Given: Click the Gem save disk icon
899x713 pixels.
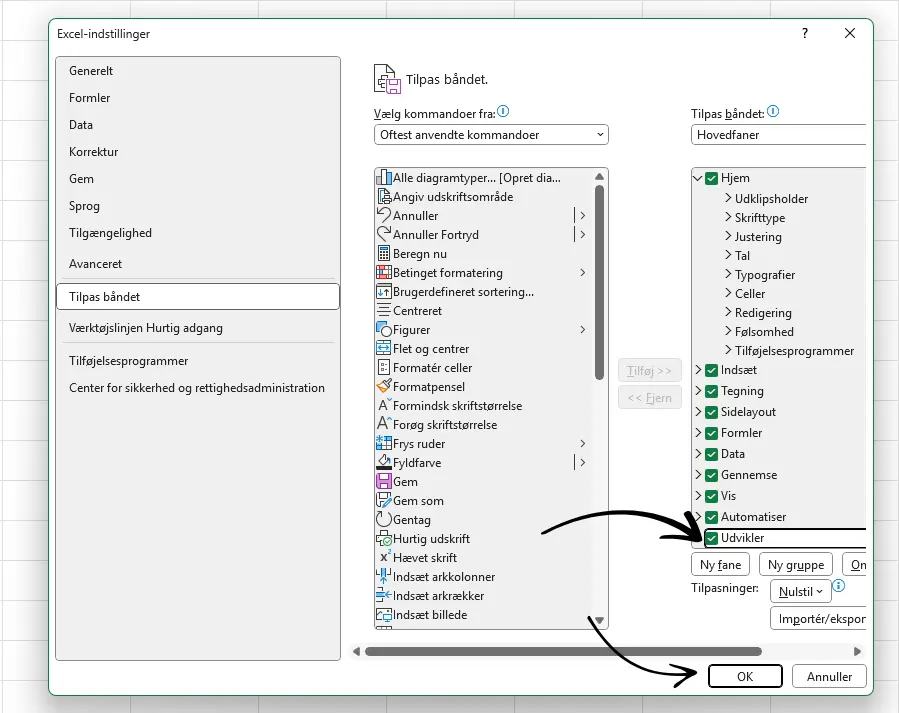Looking at the screenshot, I should [383, 482].
